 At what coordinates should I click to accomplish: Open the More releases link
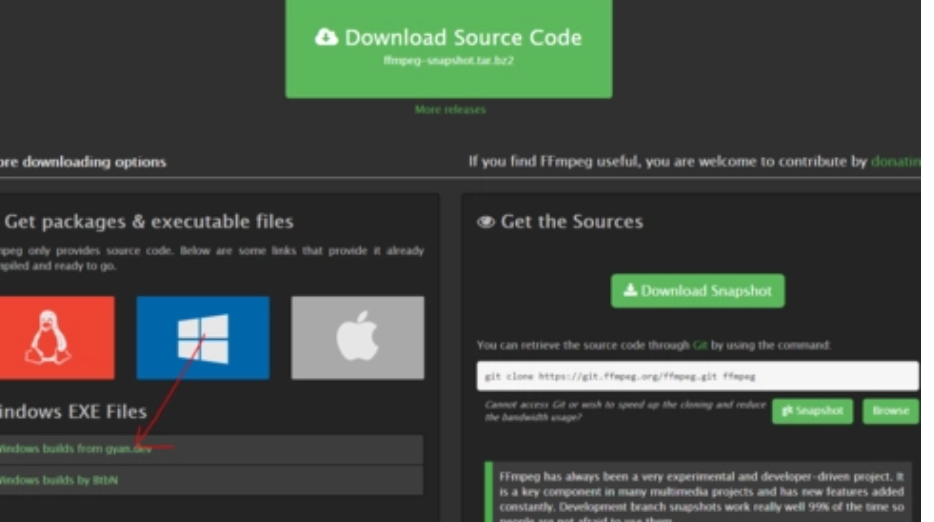[450, 110]
